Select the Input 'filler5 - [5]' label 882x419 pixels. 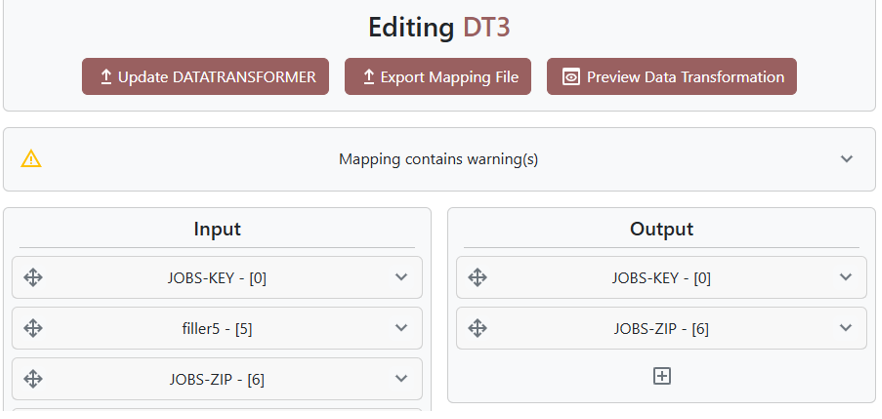point(217,328)
